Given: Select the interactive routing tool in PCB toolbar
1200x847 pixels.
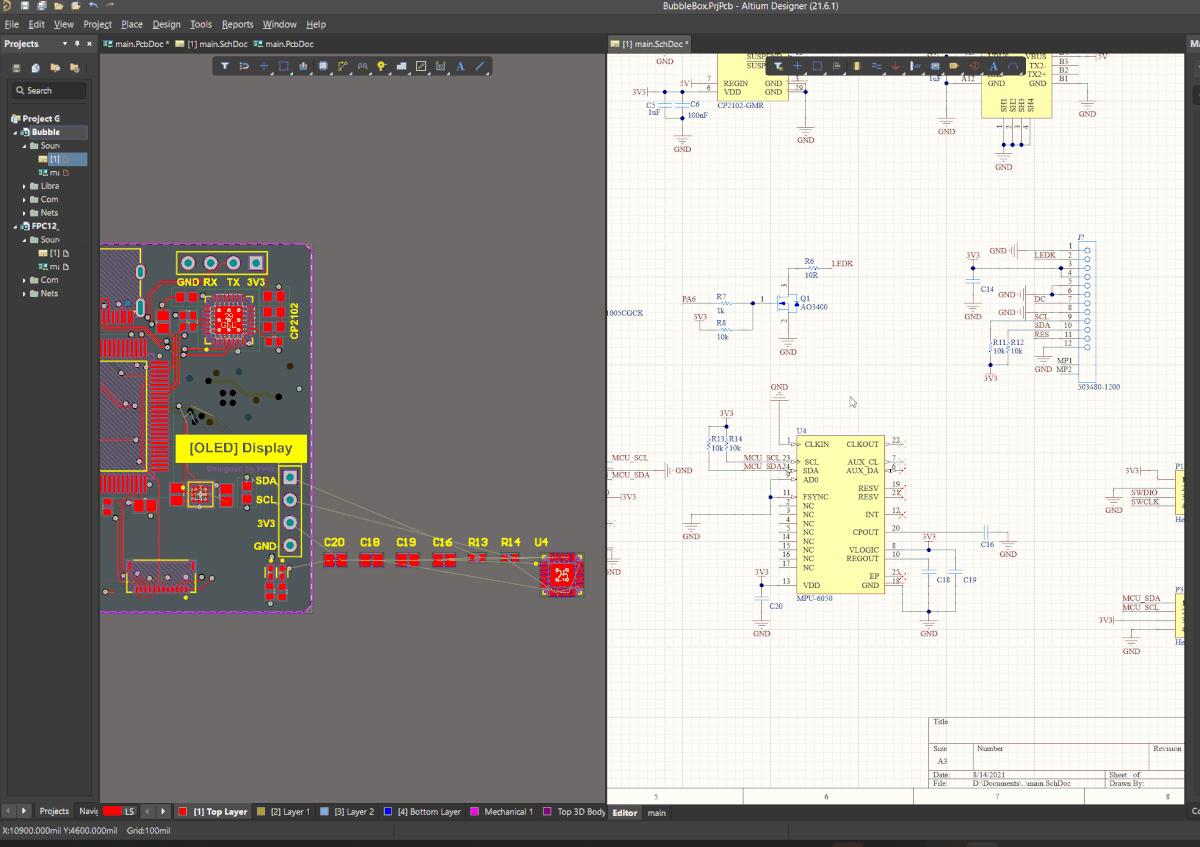Looking at the screenshot, I should point(343,66).
